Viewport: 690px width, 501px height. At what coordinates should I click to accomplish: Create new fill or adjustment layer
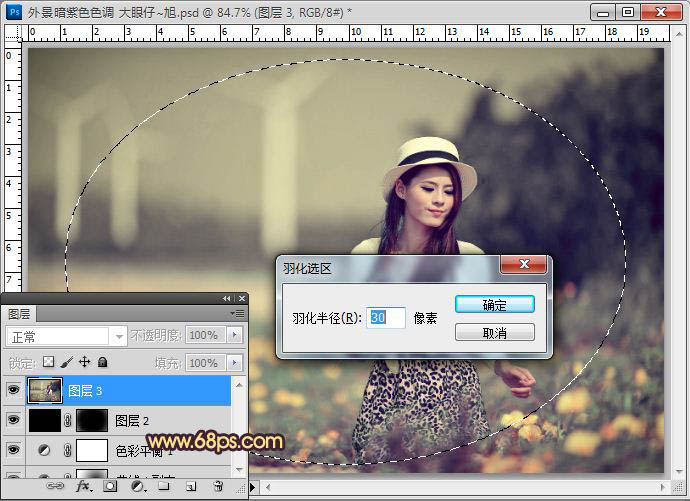coord(137,487)
